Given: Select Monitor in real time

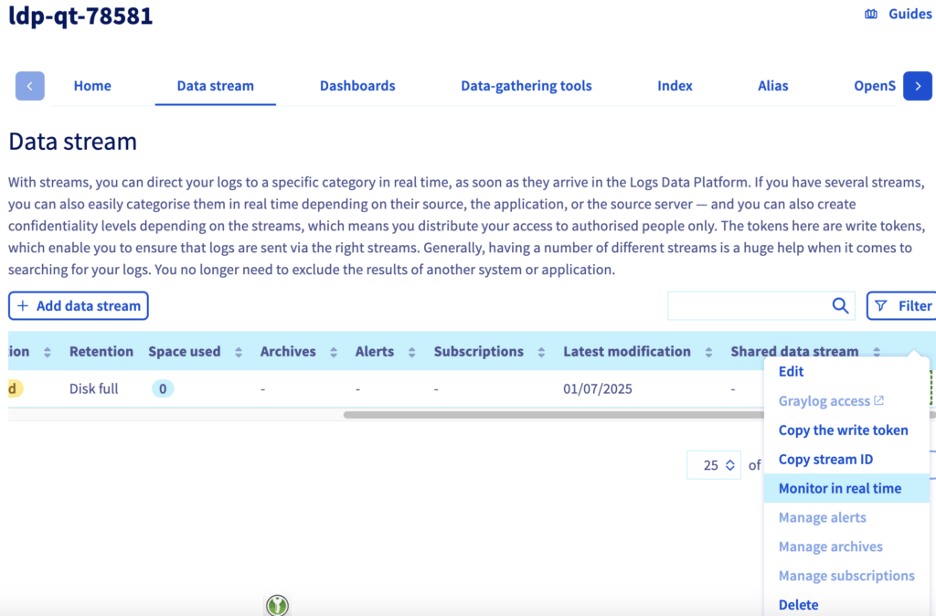Looking at the screenshot, I should click(840, 488).
